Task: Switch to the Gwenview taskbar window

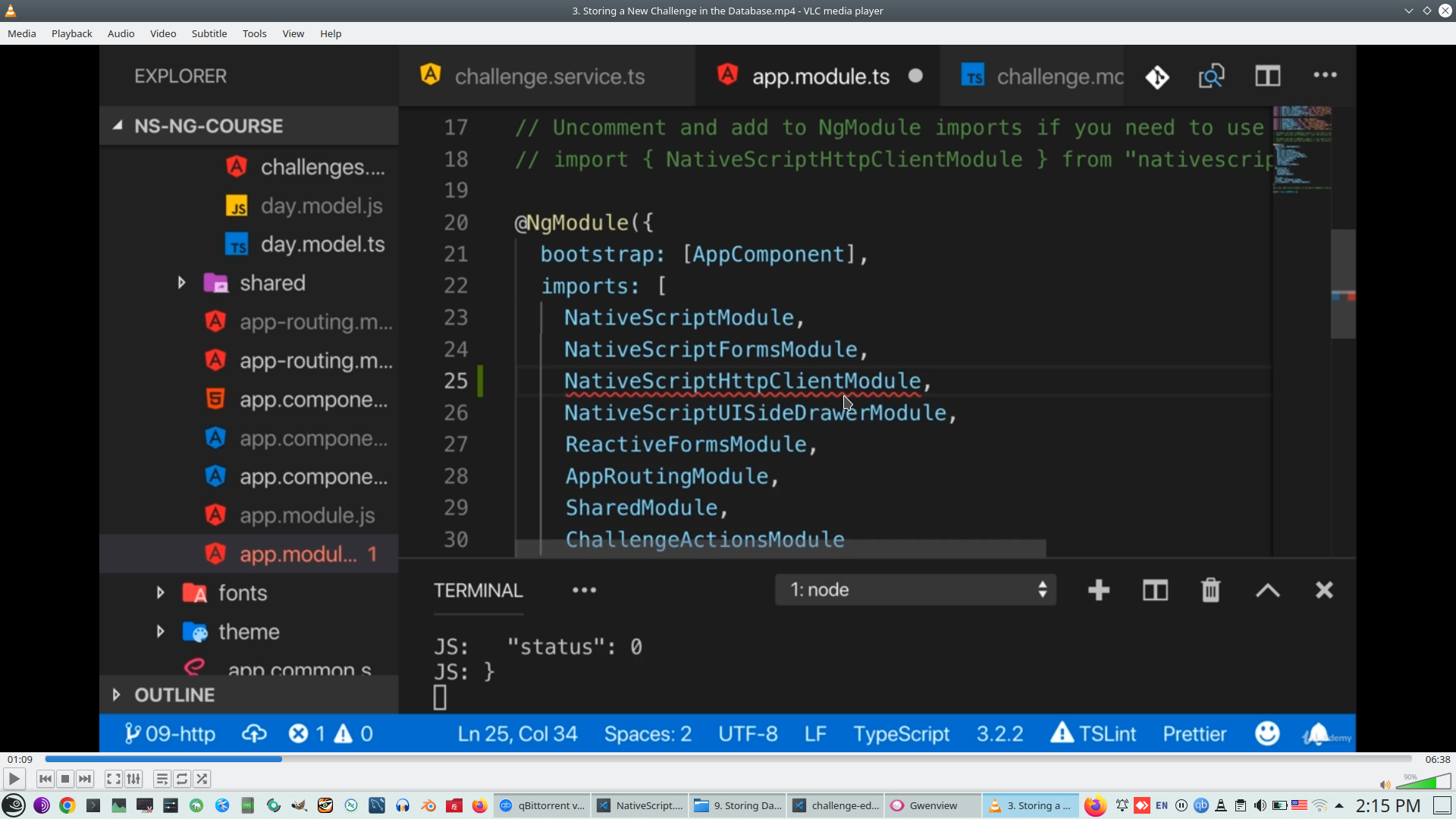Action: [x=932, y=805]
